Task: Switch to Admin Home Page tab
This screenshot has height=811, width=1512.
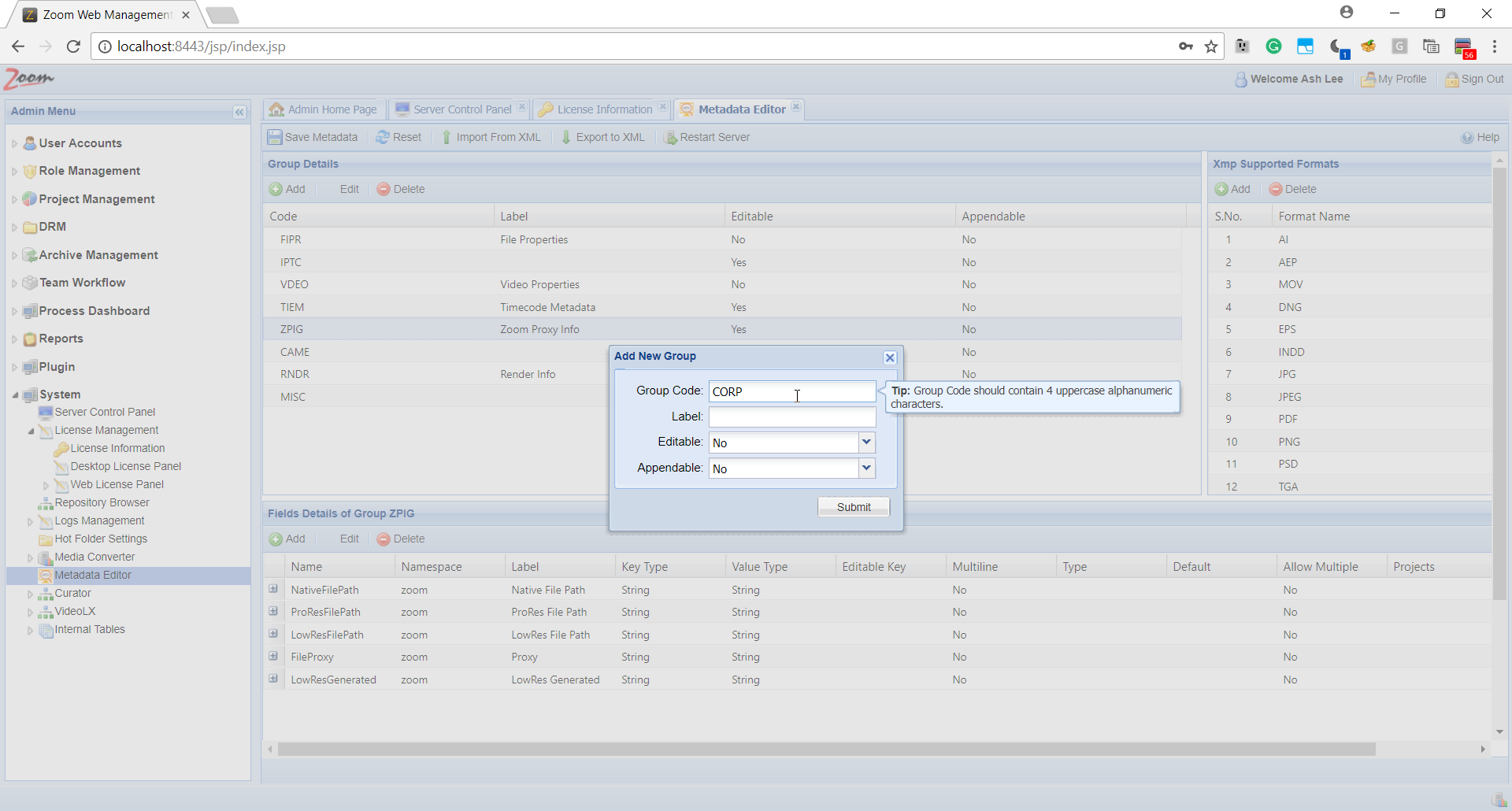Action: (x=324, y=109)
